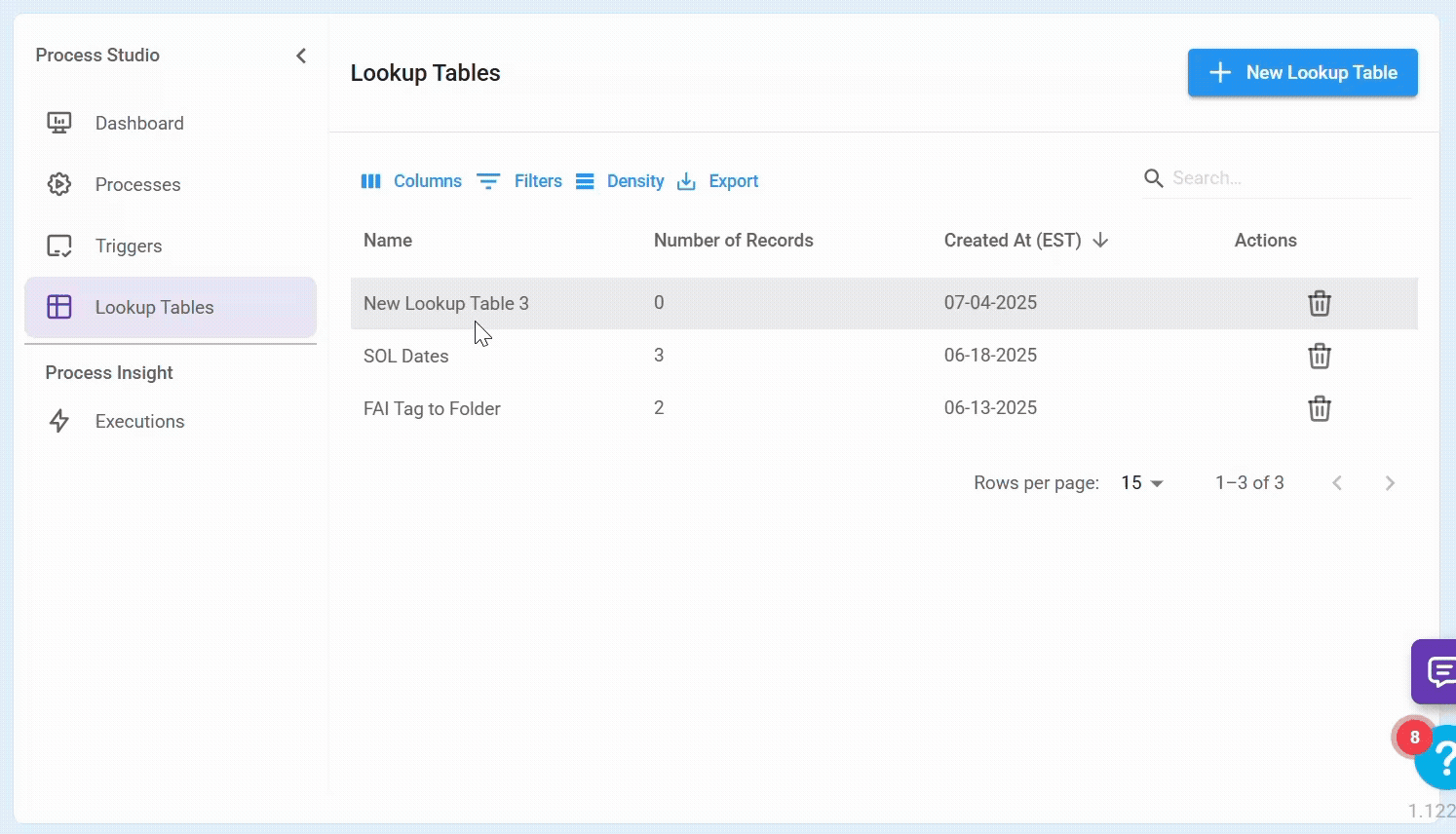Screen dimensions: 1456x834
Task: Delete "SOL Dates" using its trash icon
Action: click(1320, 356)
